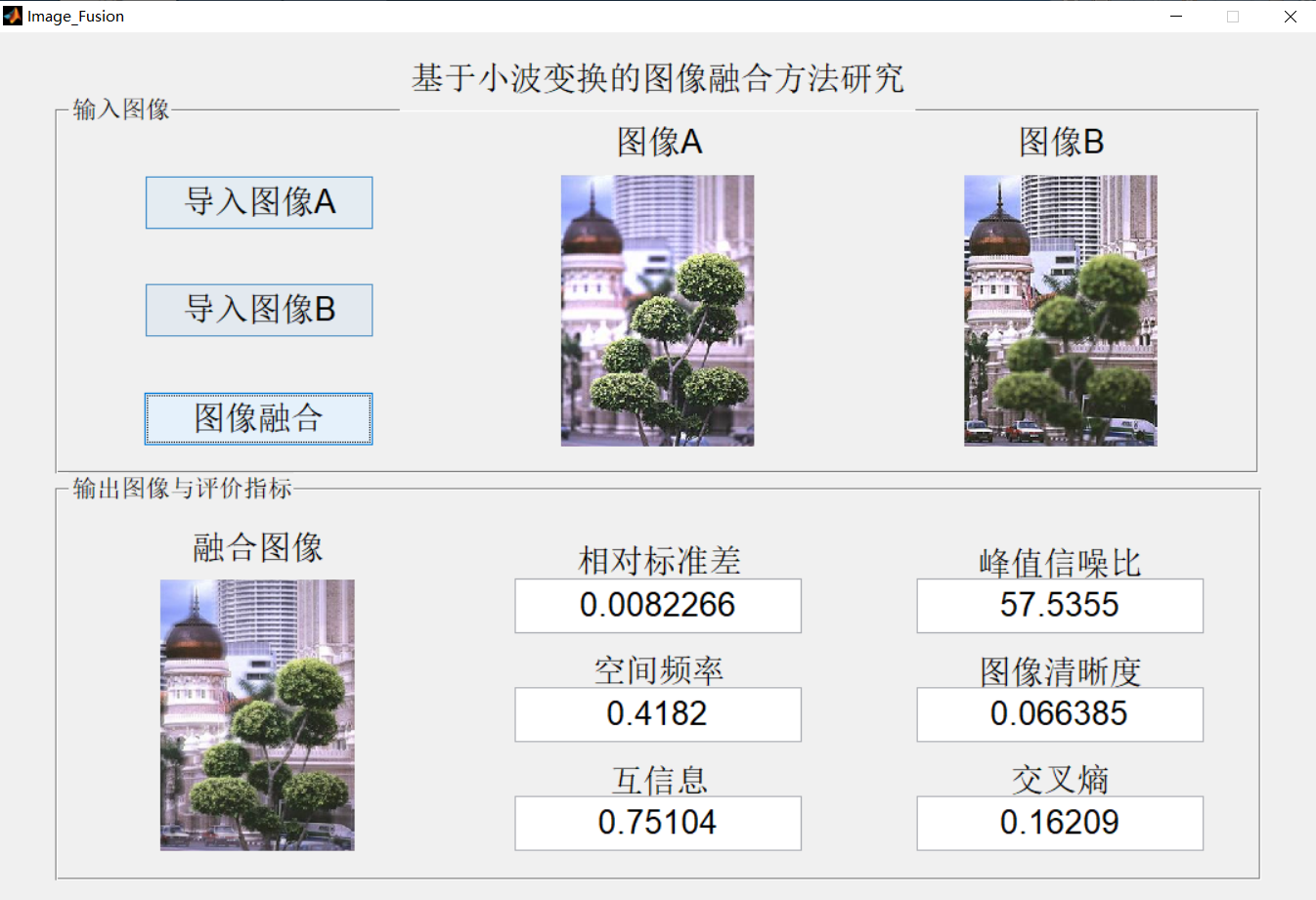Click the 互信息 value field showing 0.75104
The width and height of the screenshot is (1316, 900).
657,823
